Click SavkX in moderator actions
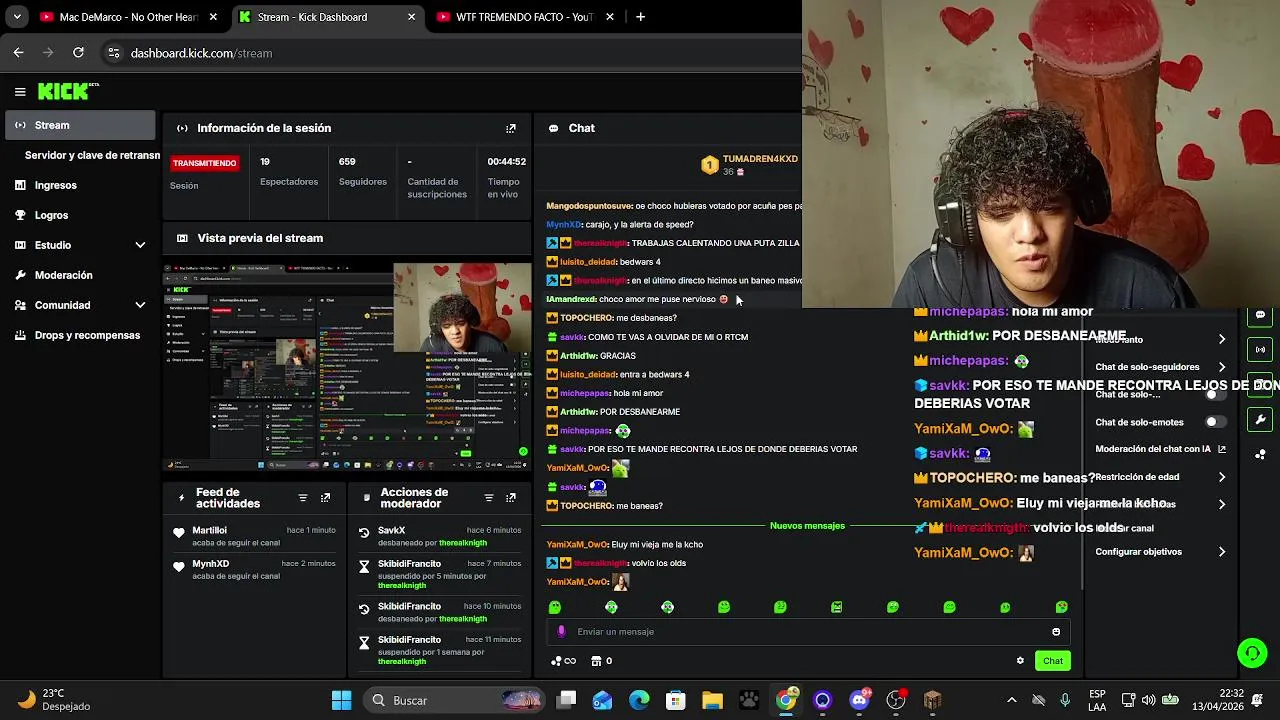 pos(391,530)
